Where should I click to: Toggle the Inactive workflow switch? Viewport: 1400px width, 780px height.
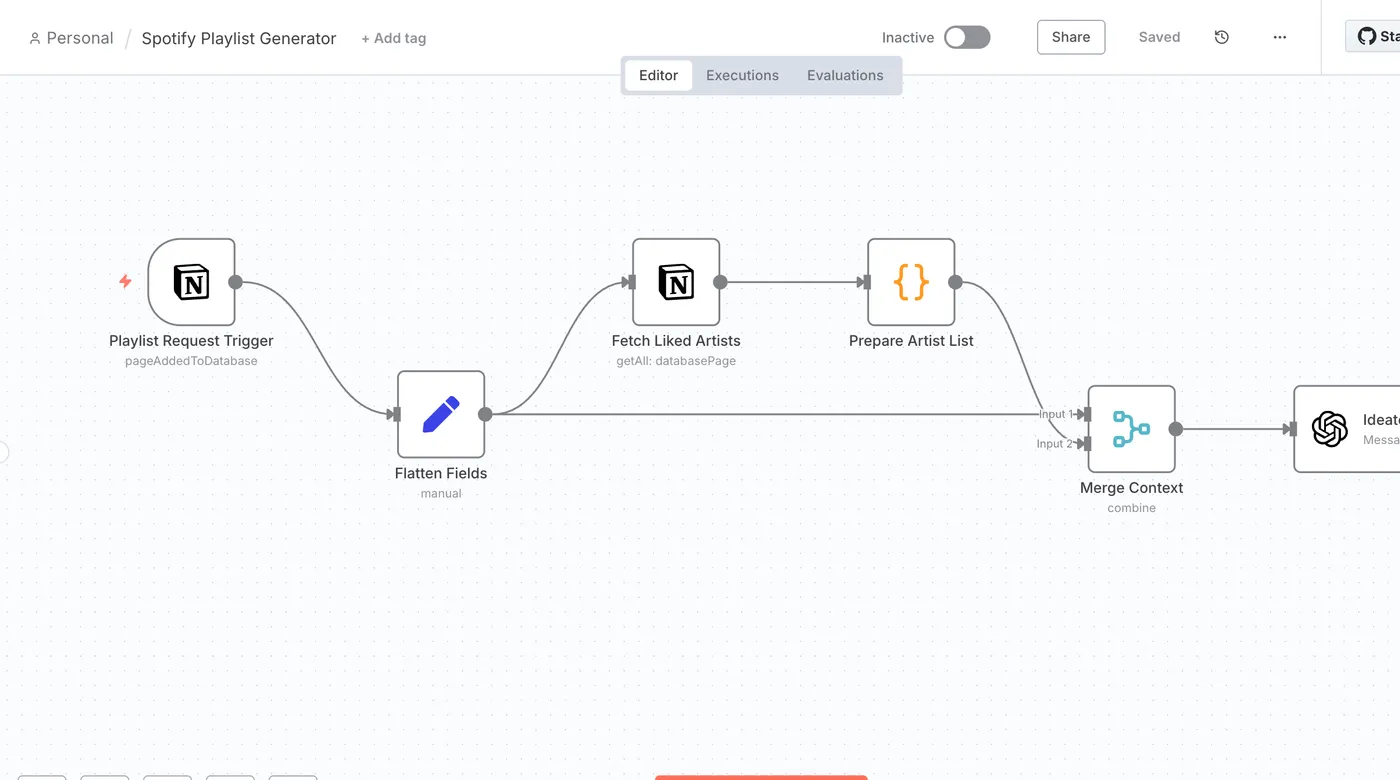967,37
